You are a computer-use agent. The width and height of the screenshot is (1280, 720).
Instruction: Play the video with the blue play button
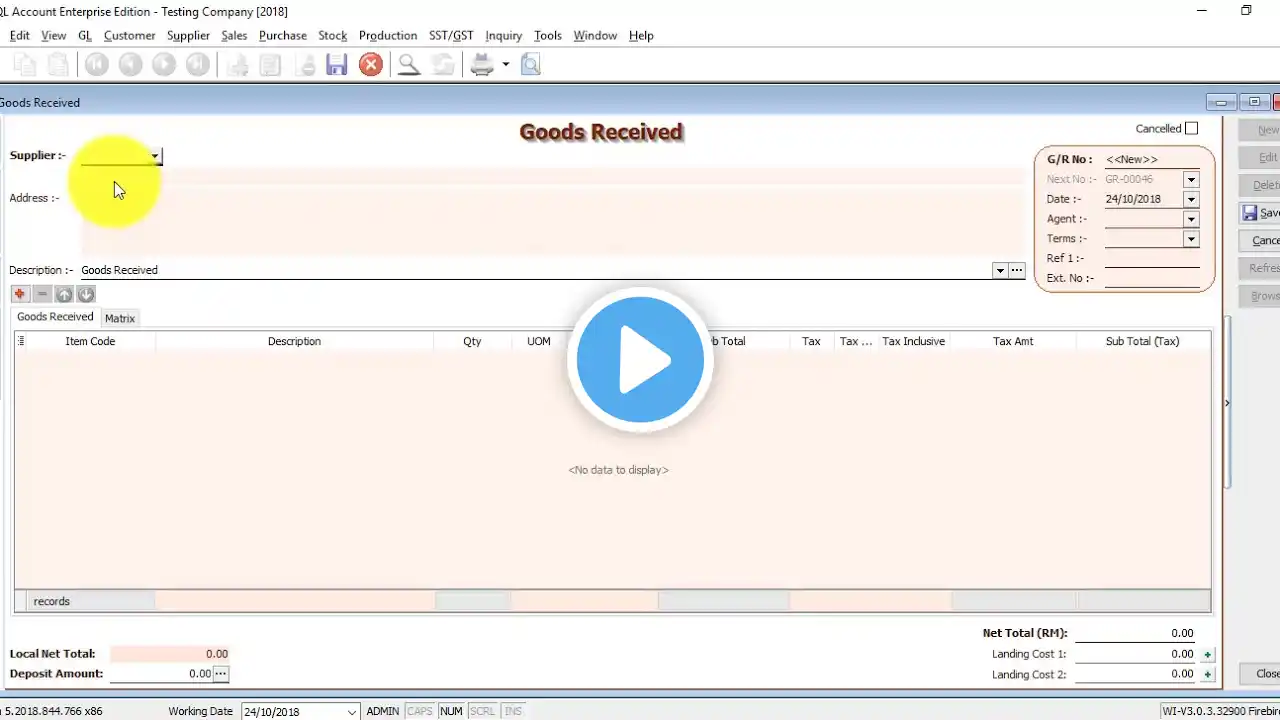click(640, 360)
